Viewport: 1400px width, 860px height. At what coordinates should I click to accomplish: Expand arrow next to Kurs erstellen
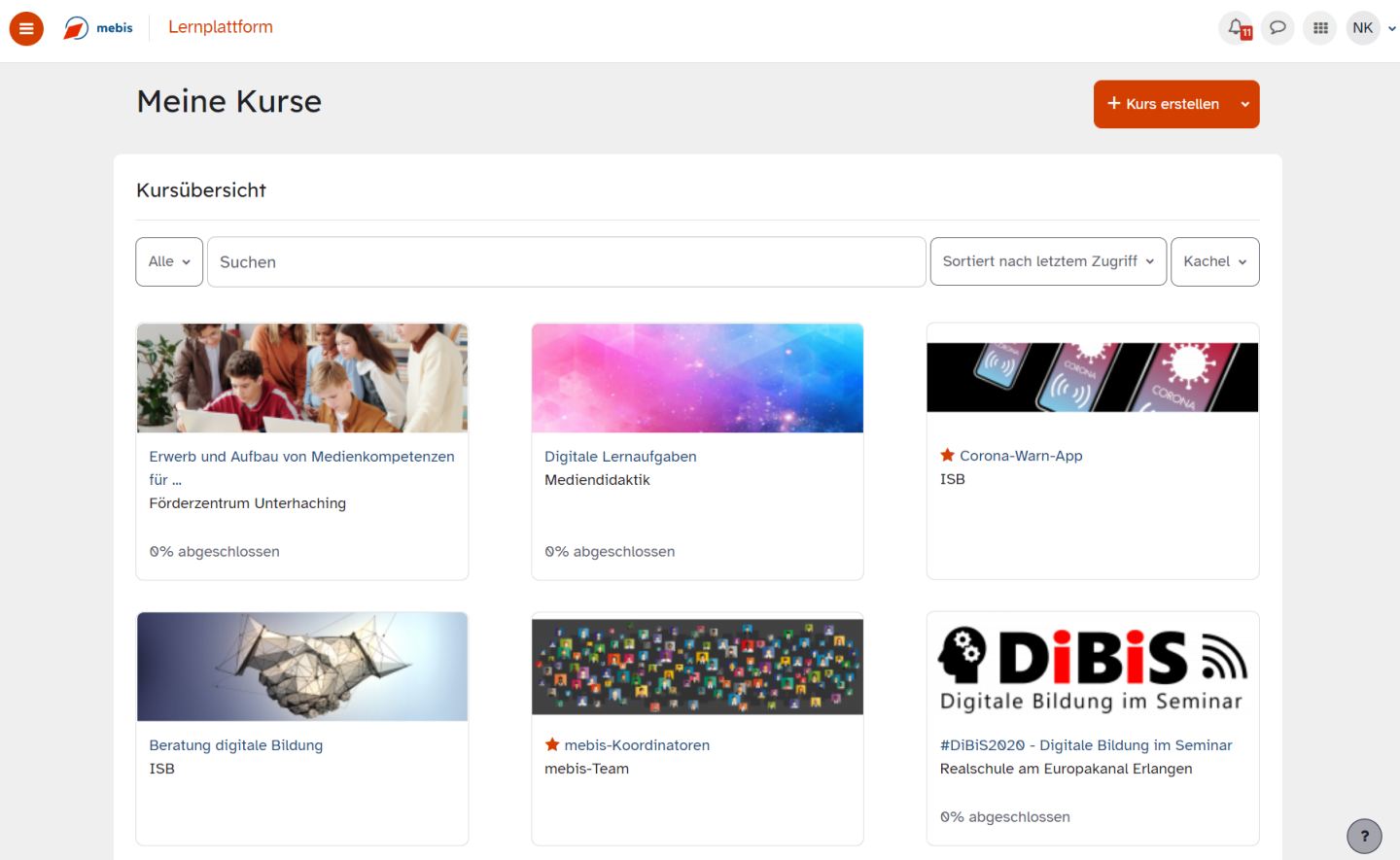tap(1244, 104)
